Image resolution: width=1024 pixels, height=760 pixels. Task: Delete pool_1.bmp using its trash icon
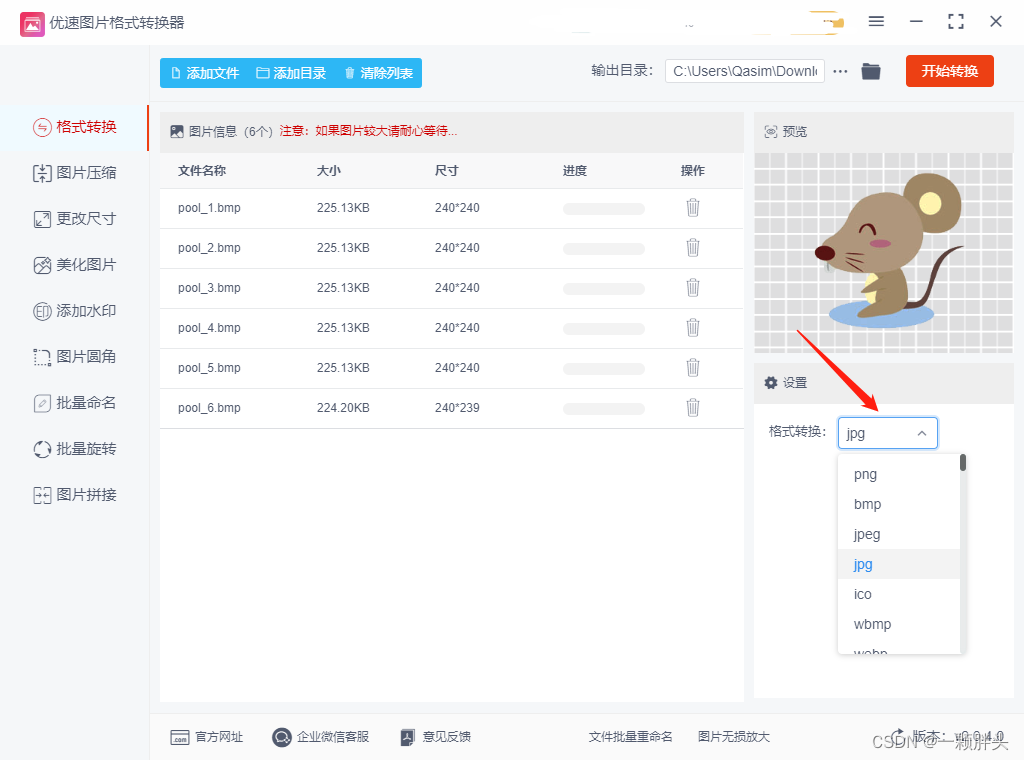(693, 208)
